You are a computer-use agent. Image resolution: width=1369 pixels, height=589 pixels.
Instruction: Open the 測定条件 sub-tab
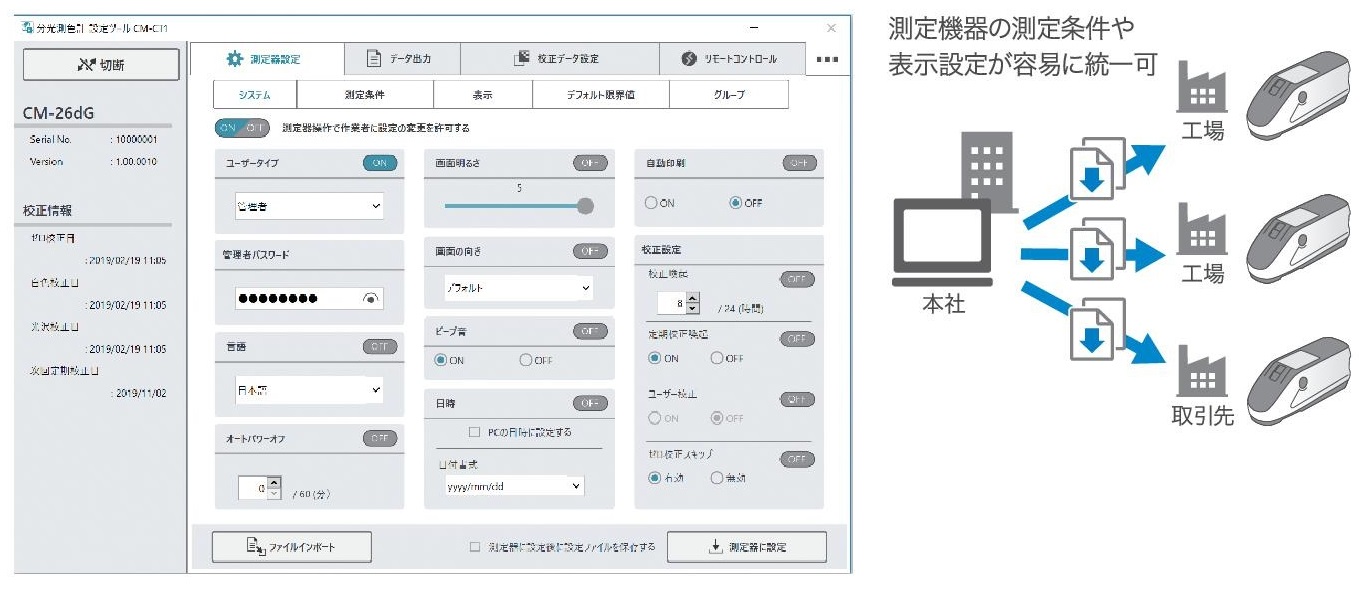365,95
